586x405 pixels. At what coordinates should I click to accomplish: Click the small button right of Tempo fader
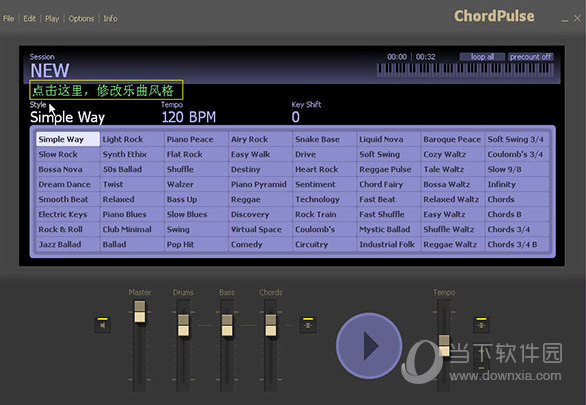pyautogui.click(x=481, y=325)
